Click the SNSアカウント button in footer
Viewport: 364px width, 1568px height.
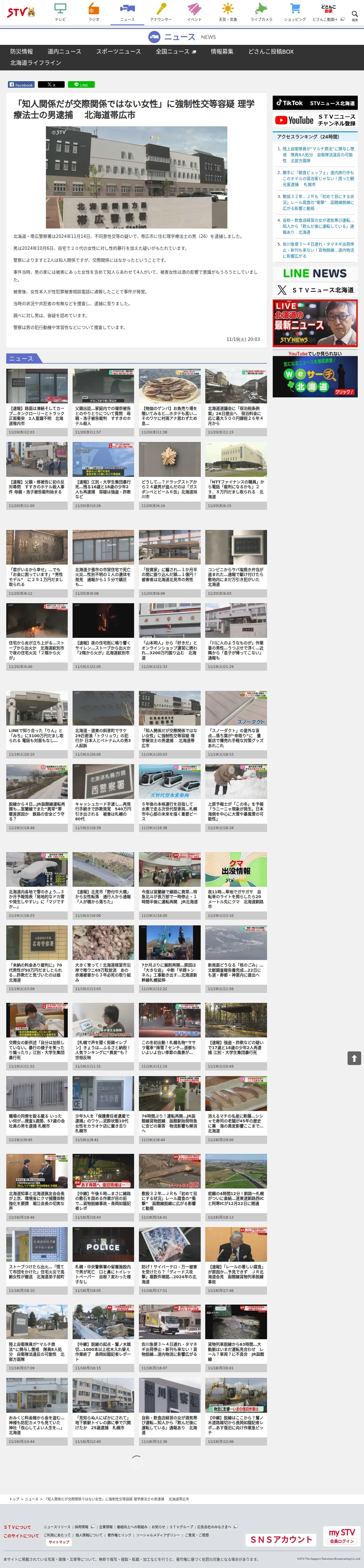click(281, 1539)
